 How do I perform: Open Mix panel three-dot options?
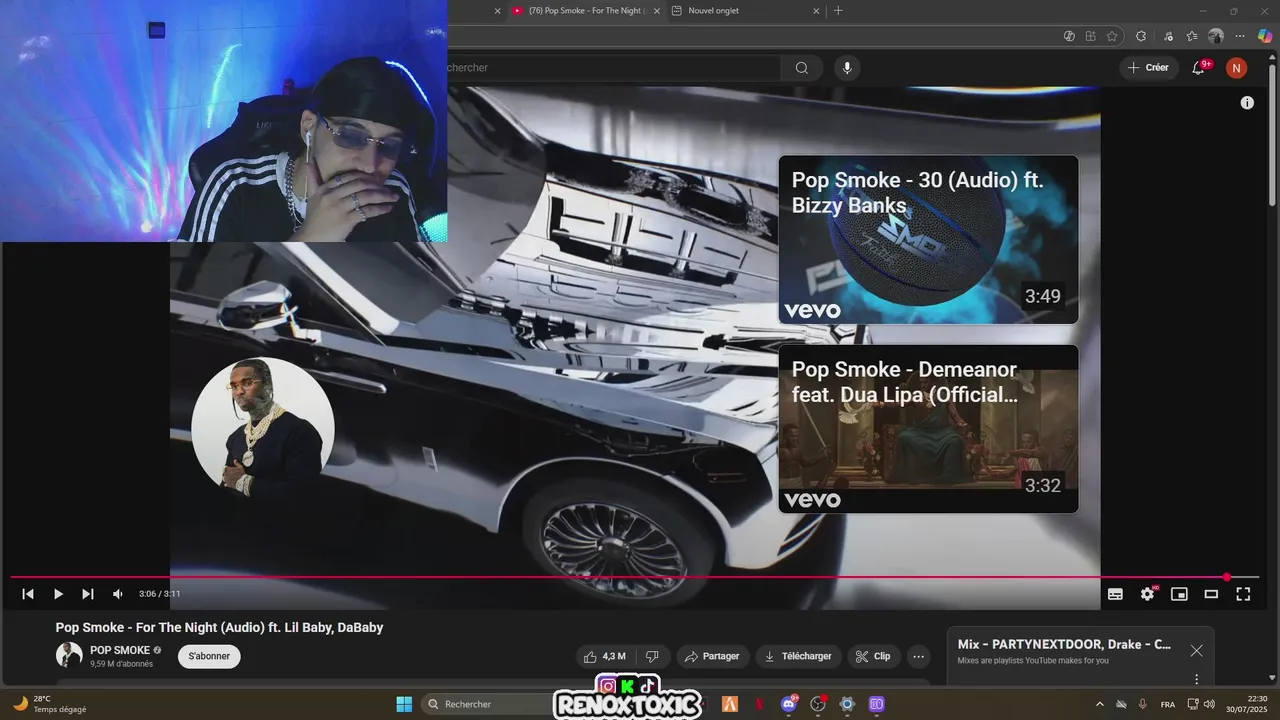point(1196,679)
